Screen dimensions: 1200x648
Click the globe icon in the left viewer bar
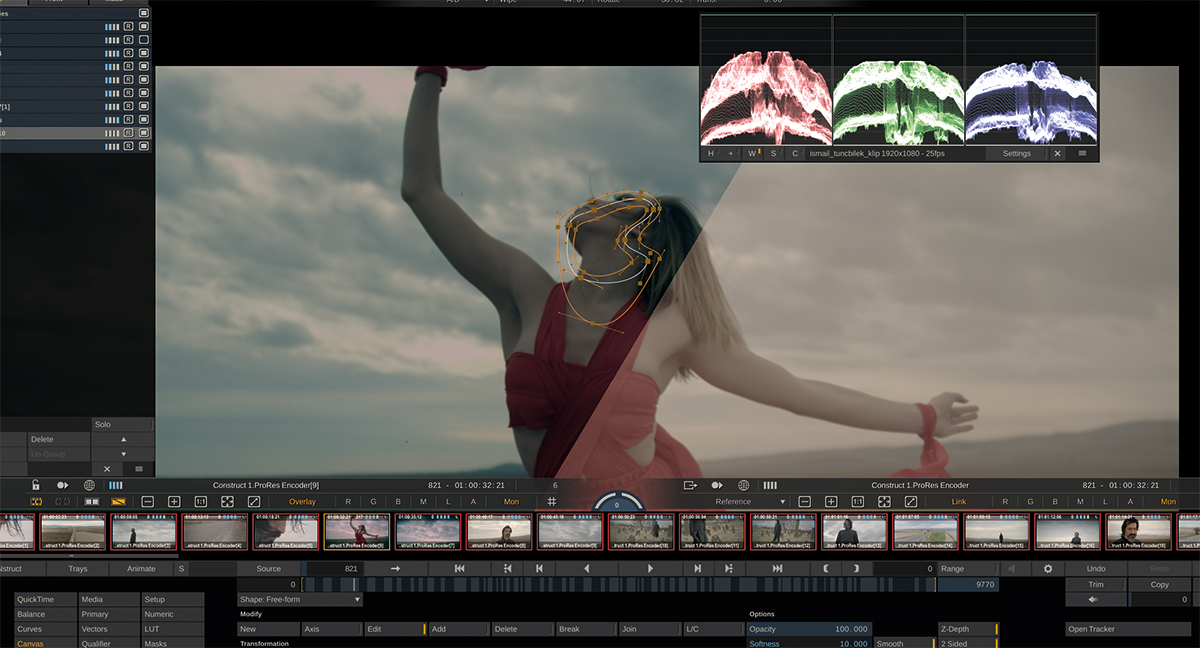89,485
